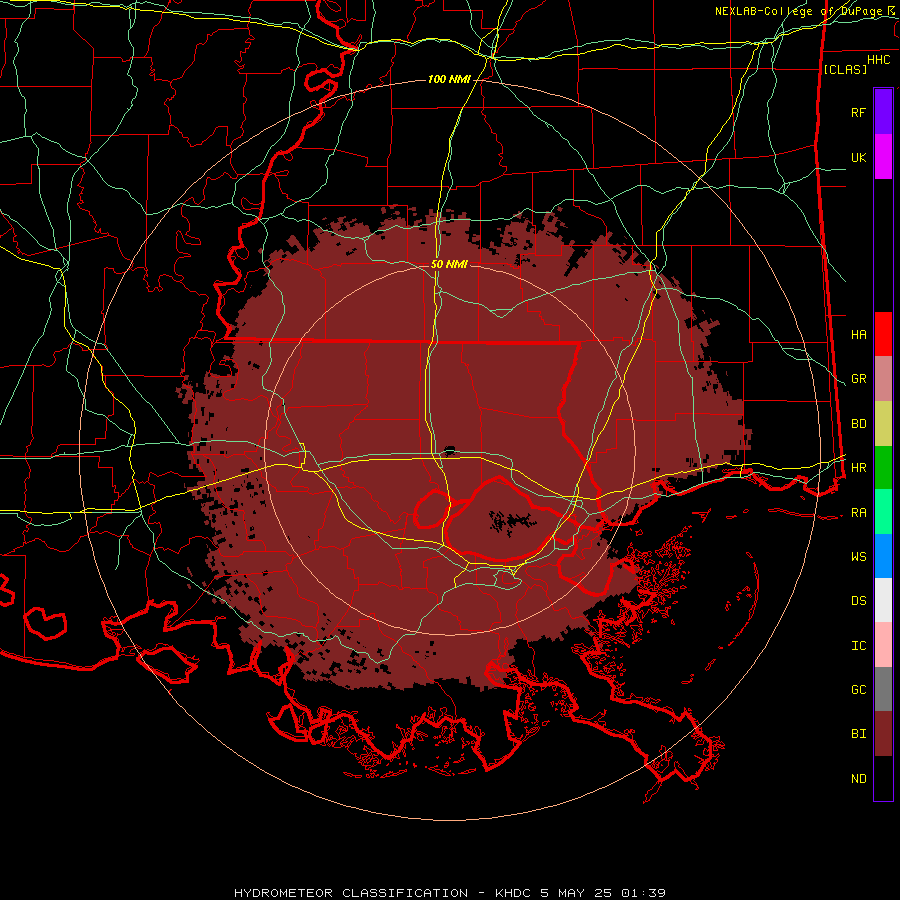Click the 'HR' legend label
The image size is (900, 900).
[858, 468]
